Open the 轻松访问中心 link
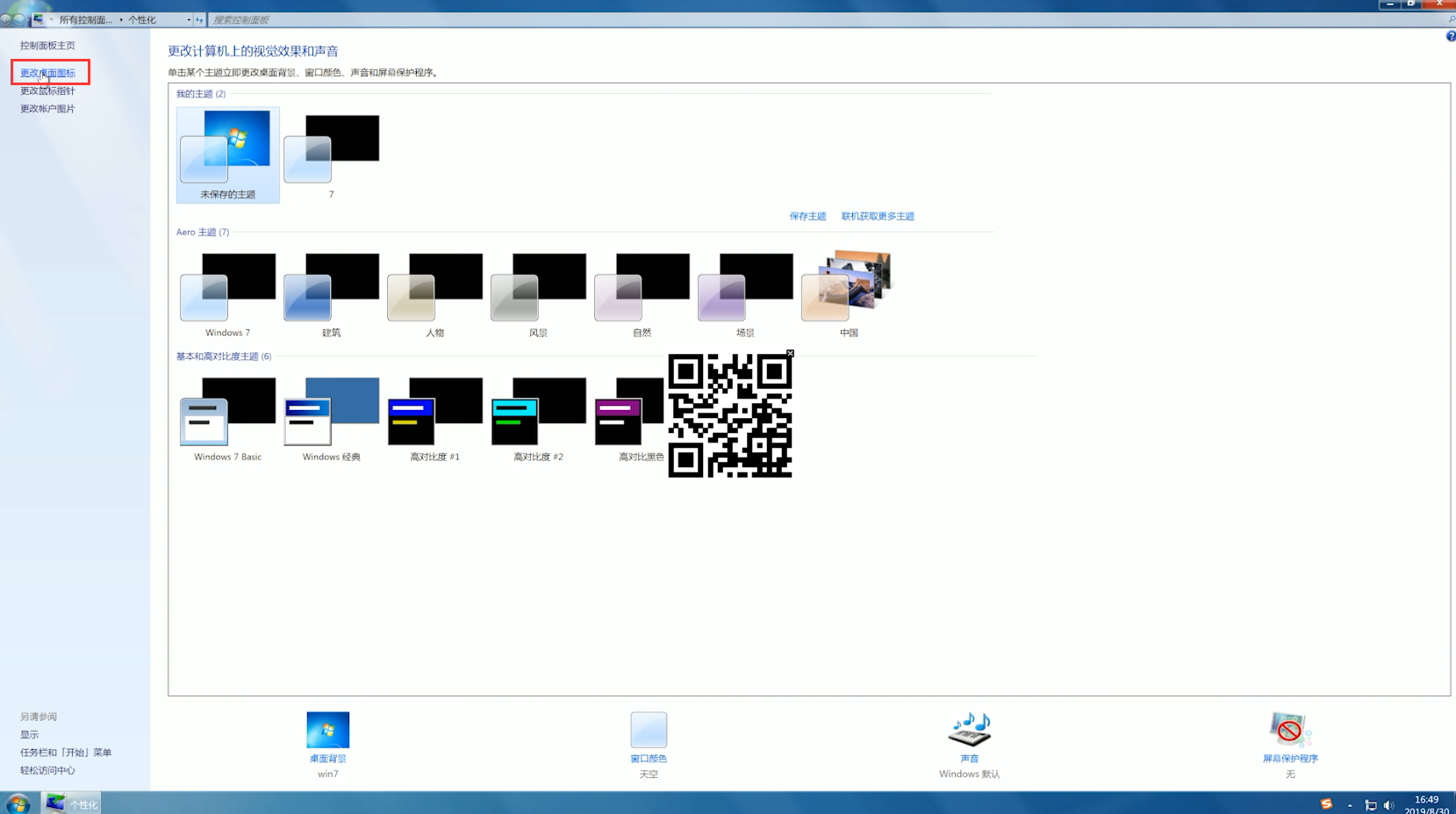Viewport: 1456px width, 814px height. [x=47, y=770]
